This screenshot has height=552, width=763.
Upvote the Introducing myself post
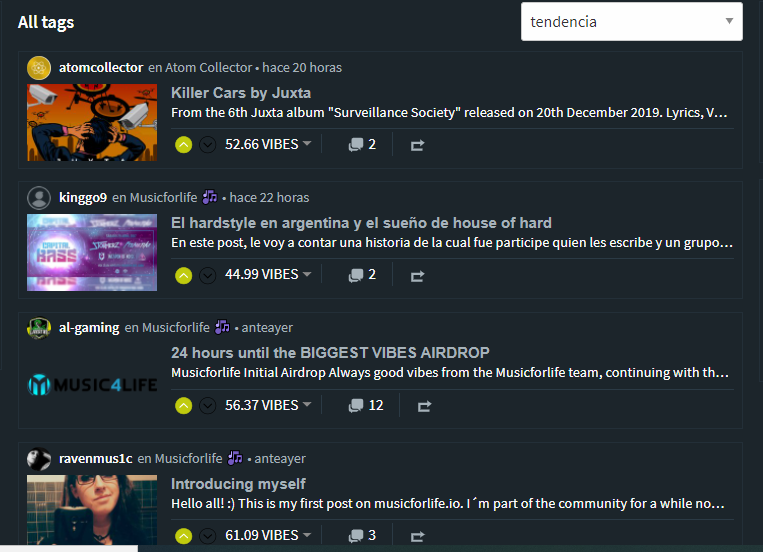183,536
